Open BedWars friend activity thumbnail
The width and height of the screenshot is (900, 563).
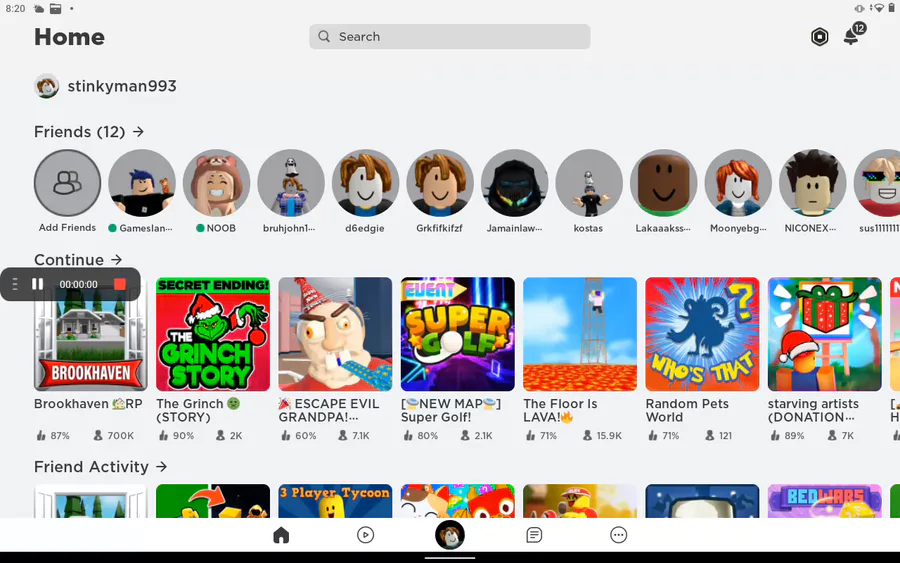824,501
